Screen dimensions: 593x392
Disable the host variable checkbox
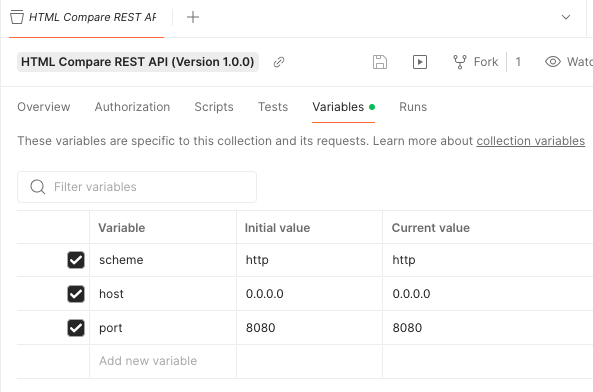pyautogui.click(x=76, y=294)
